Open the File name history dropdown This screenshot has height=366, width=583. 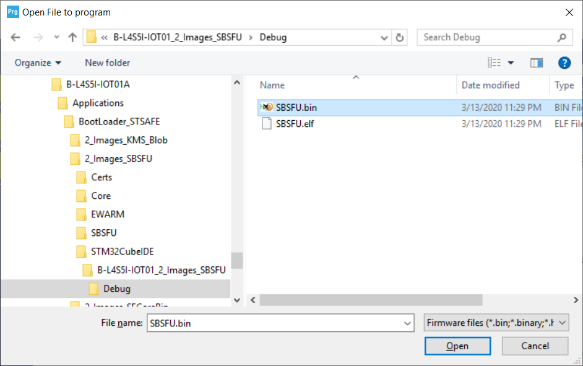click(408, 323)
